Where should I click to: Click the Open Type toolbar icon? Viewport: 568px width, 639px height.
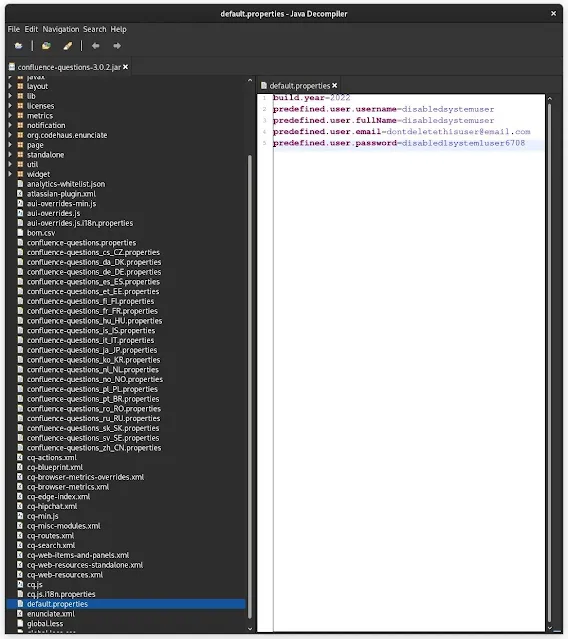point(46,46)
